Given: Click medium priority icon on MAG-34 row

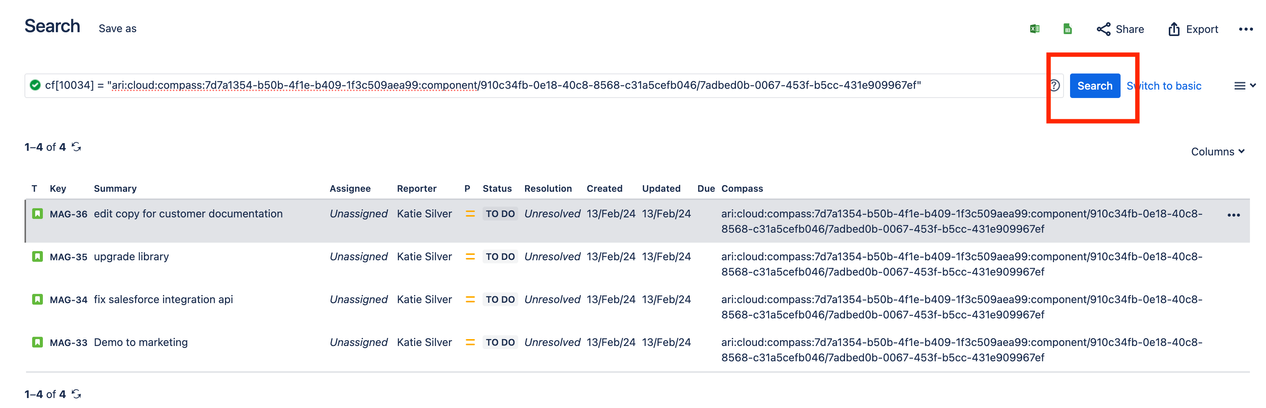Looking at the screenshot, I should pyautogui.click(x=470, y=300).
